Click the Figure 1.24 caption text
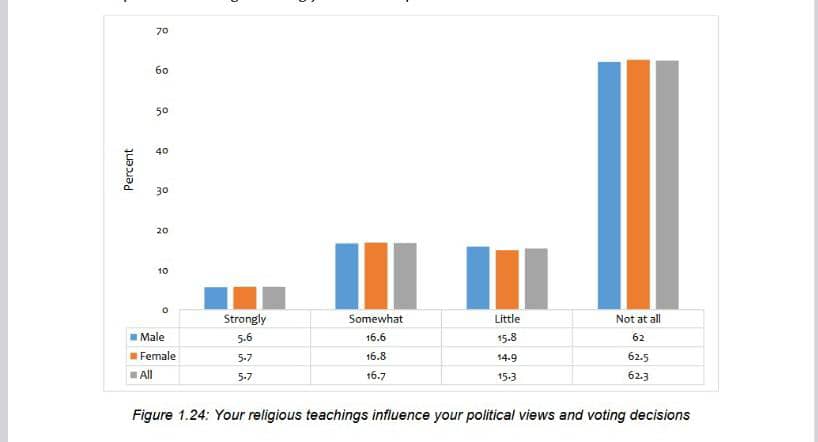The height and width of the screenshot is (442, 818). pos(411,415)
